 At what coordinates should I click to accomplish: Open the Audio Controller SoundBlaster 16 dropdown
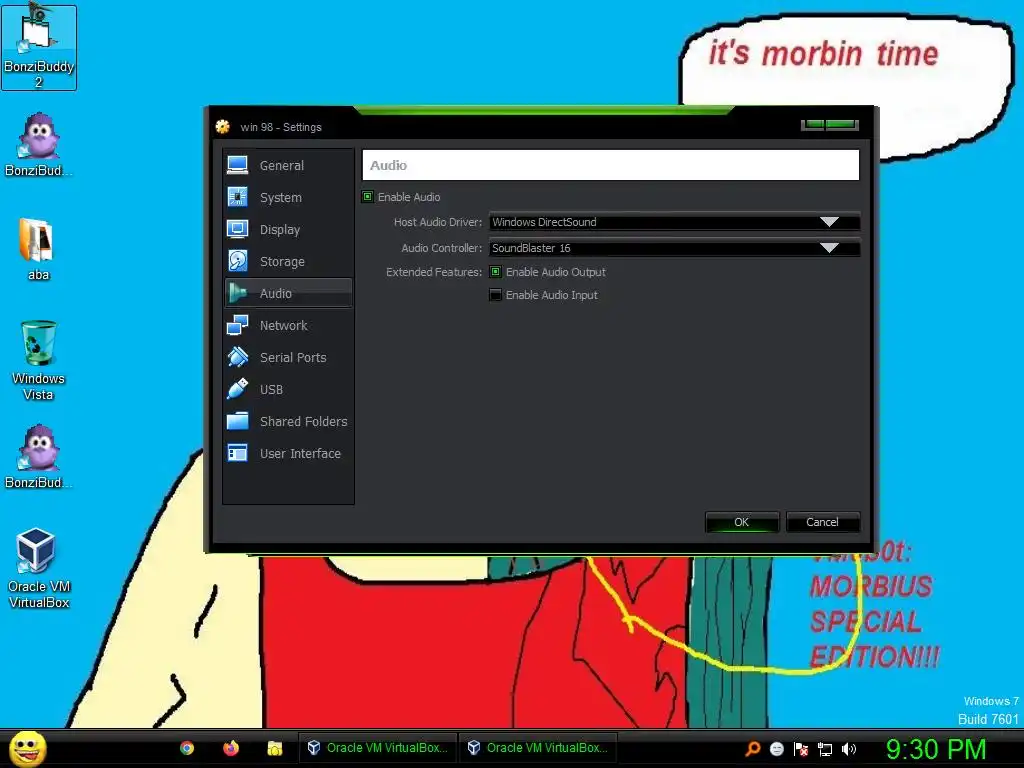[x=674, y=248]
